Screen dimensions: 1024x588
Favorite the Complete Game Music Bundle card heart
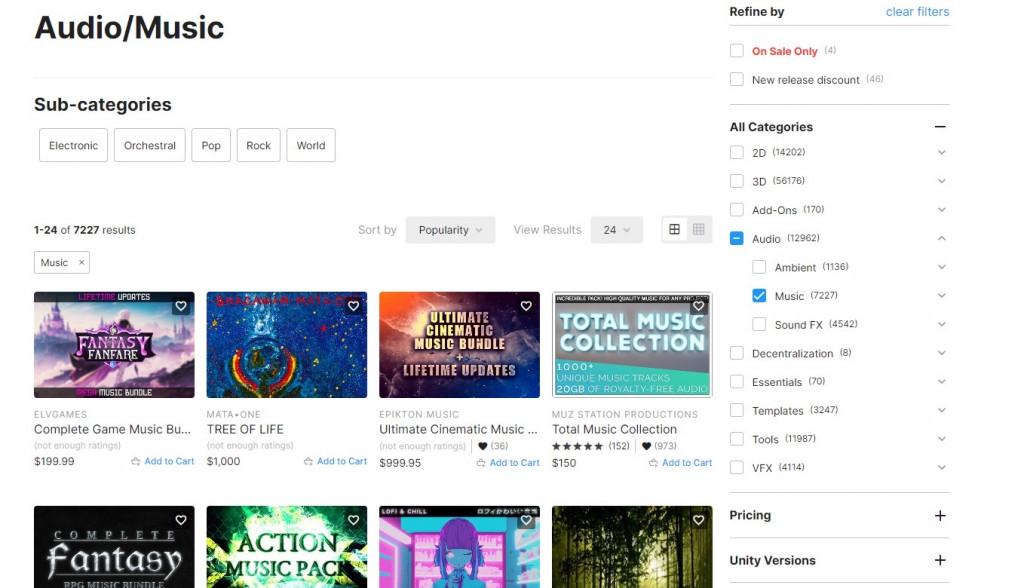point(181,306)
